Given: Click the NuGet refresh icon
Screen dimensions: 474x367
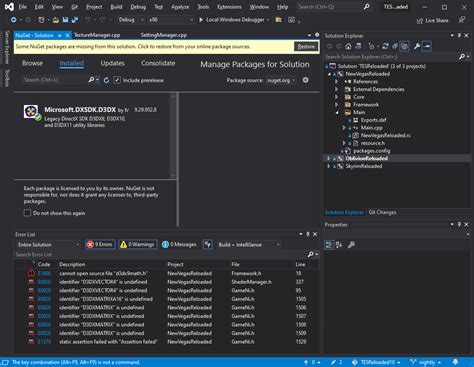Looking at the screenshot, I should click(106, 80).
